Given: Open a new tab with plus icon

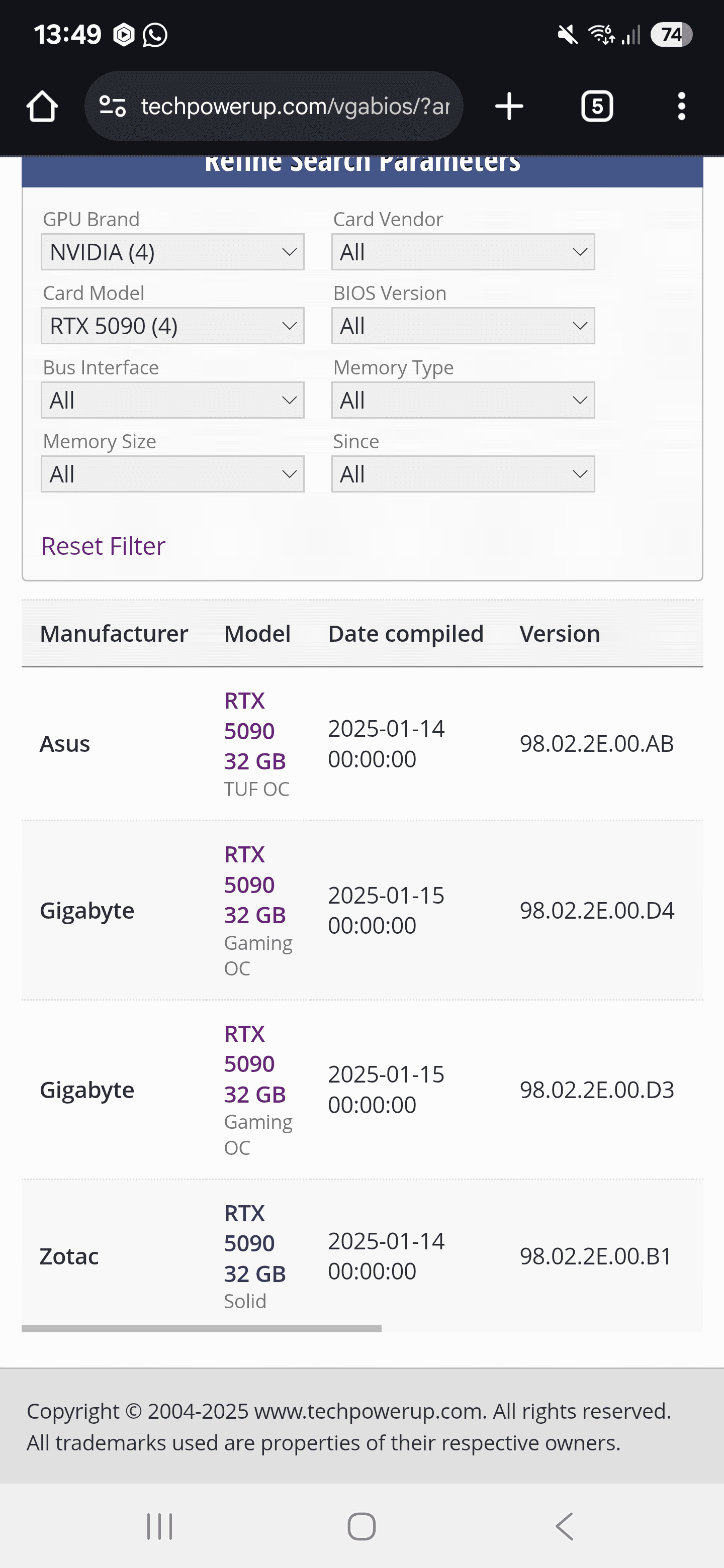Looking at the screenshot, I should [509, 107].
